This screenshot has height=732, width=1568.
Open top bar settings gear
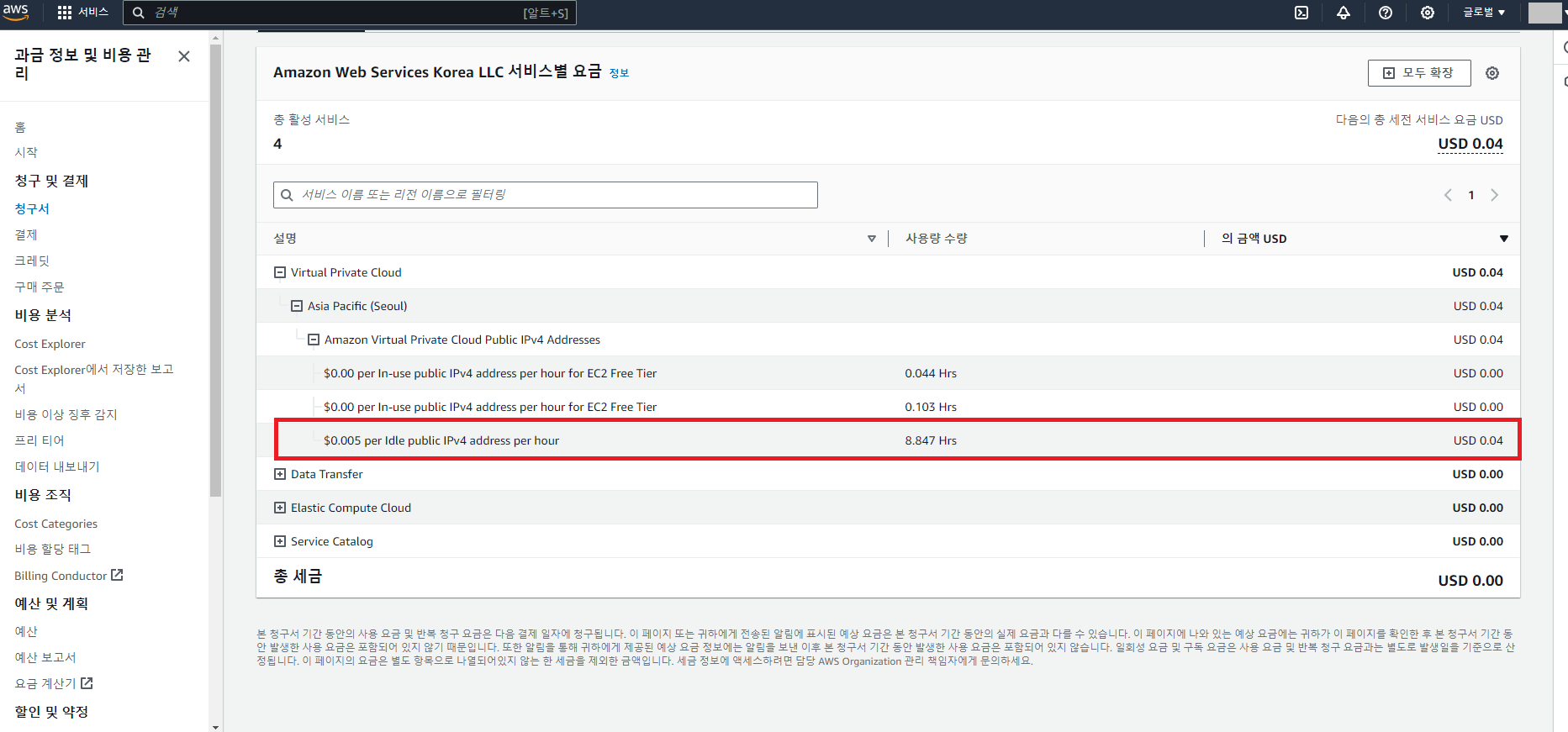click(1428, 13)
